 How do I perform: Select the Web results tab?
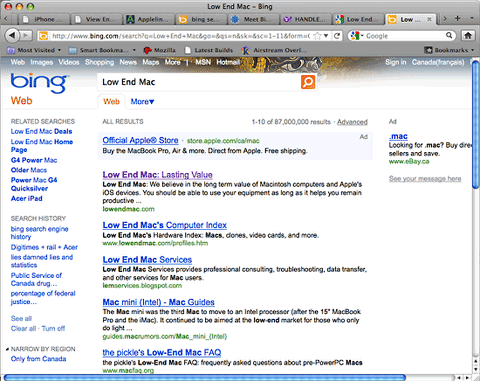click(111, 102)
